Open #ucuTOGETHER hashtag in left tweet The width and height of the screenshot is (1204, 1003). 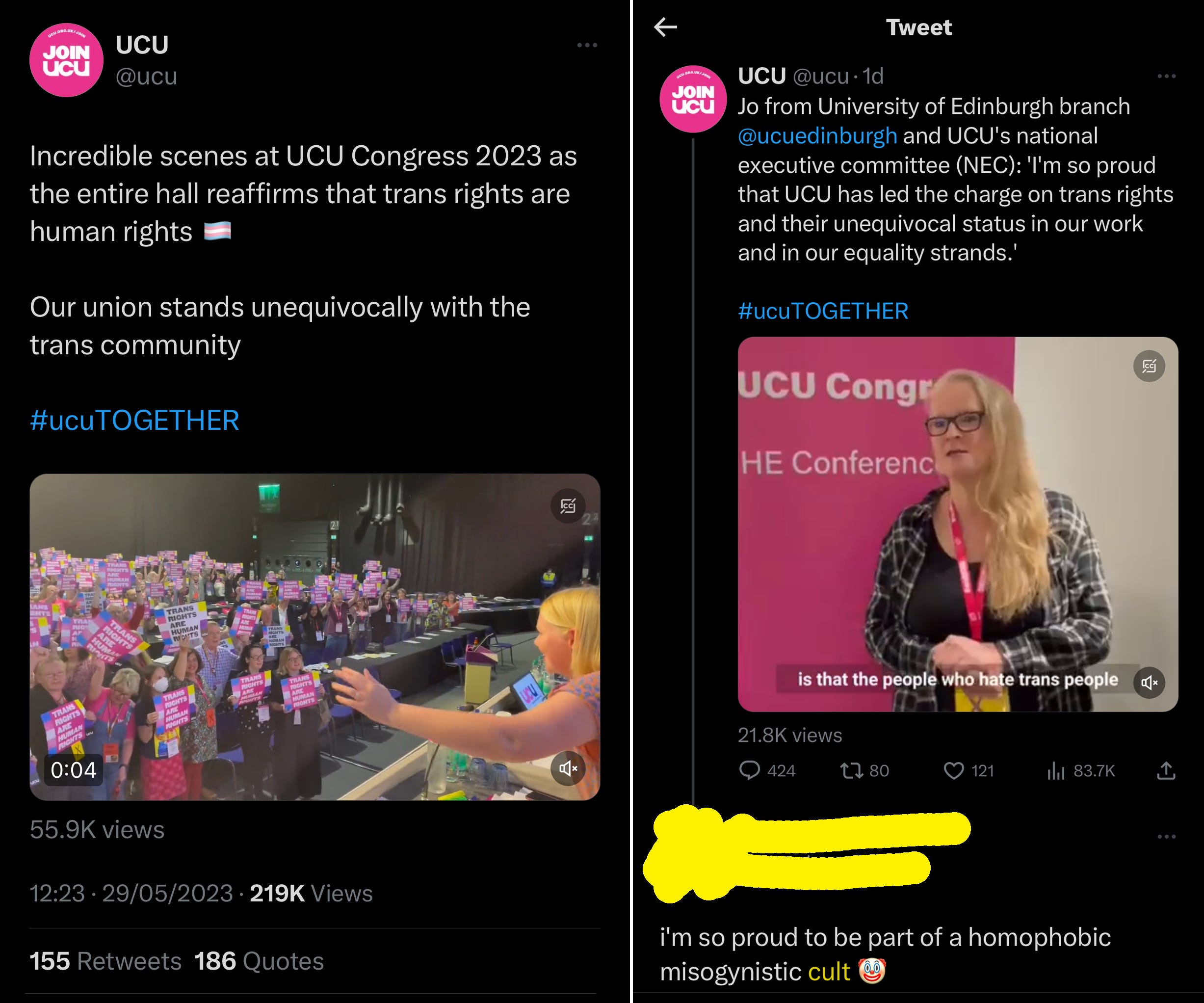pyautogui.click(x=134, y=420)
